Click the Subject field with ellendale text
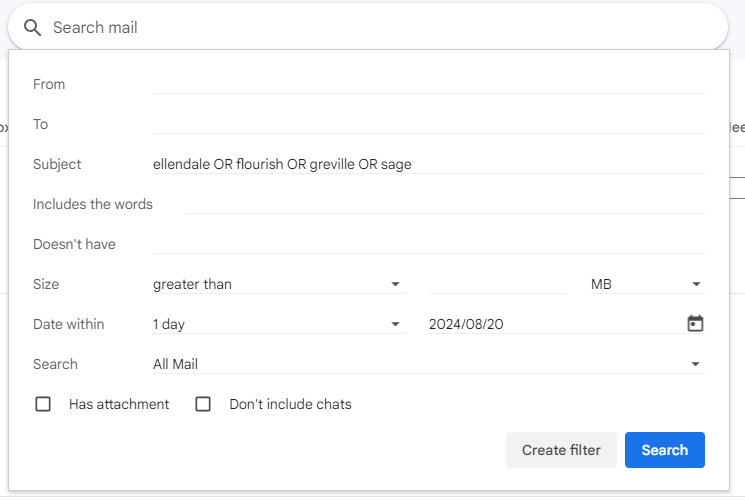 [429, 164]
